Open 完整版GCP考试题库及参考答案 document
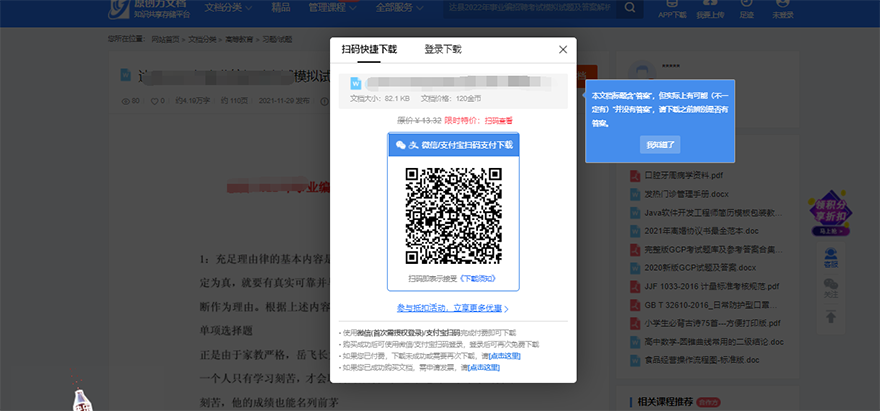The width and height of the screenshot is (880, 411). coord(713,249)
